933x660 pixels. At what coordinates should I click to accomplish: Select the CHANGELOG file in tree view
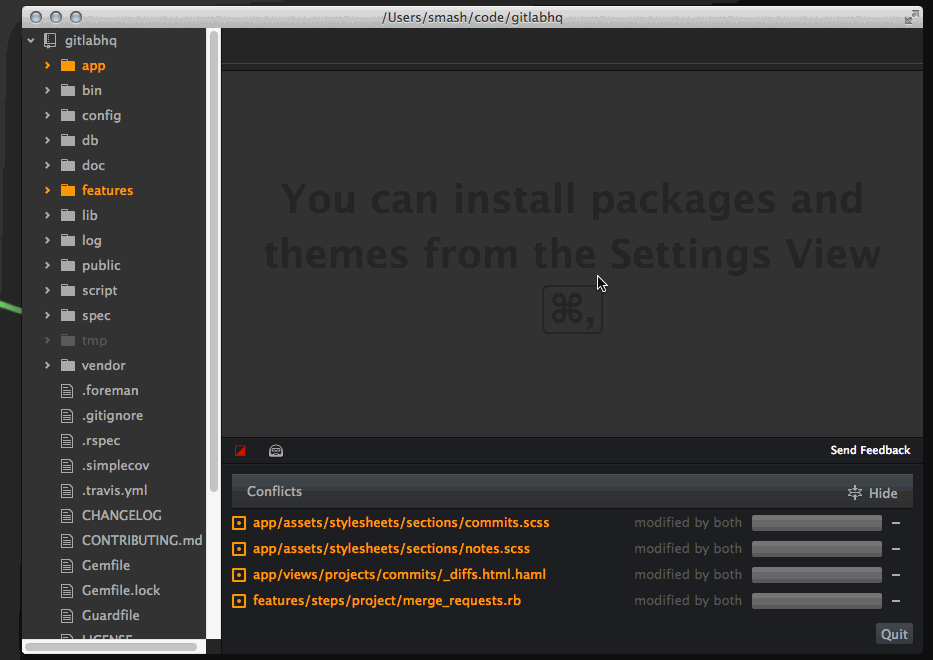pos(121,516)
